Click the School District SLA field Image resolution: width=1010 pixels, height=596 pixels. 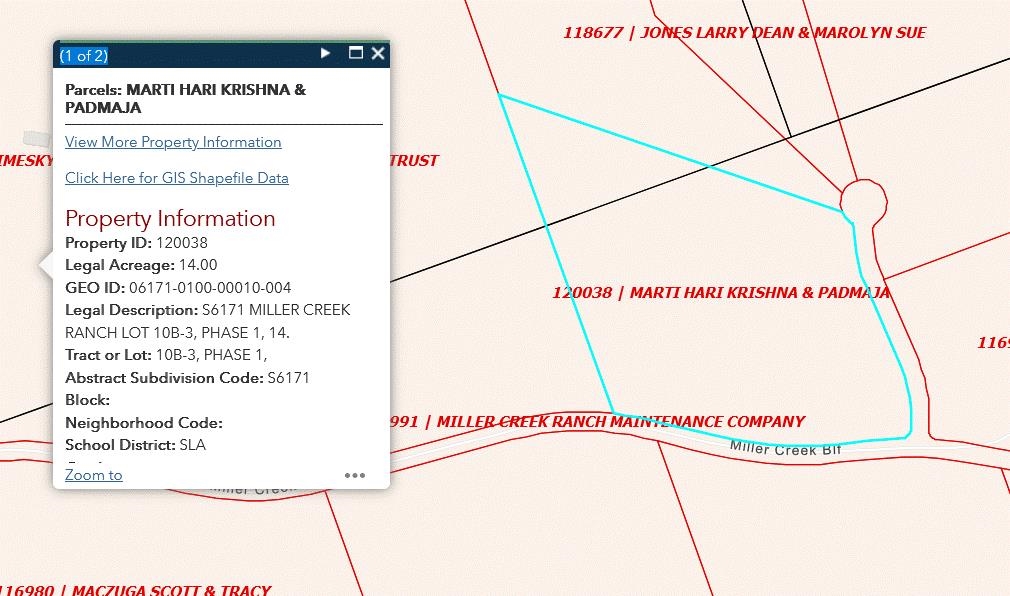tap(135, 445)
